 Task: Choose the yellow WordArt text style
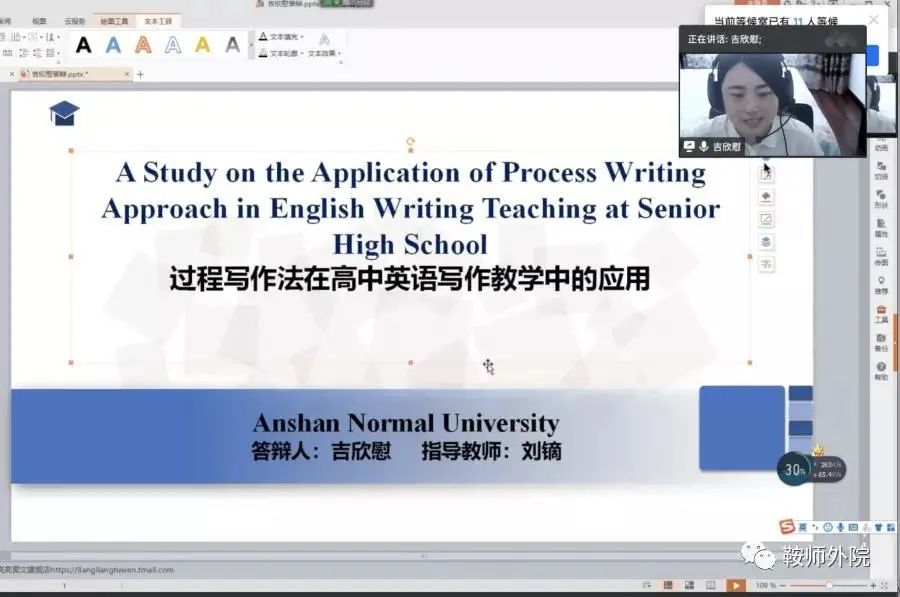[x=203, y=45]
